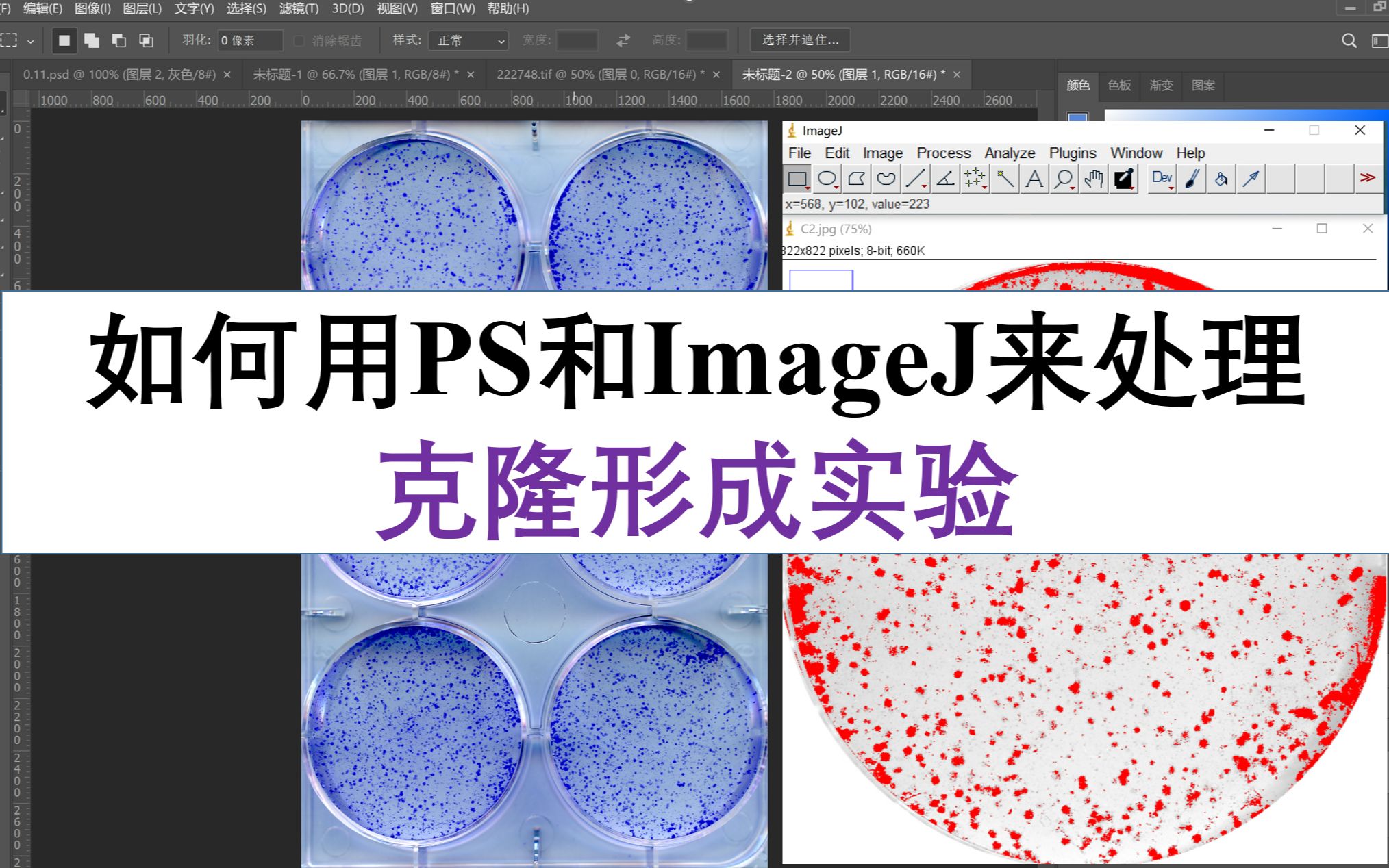Close the 0.11.psd document tab
Screen dimensions: 1389x868
227,75
